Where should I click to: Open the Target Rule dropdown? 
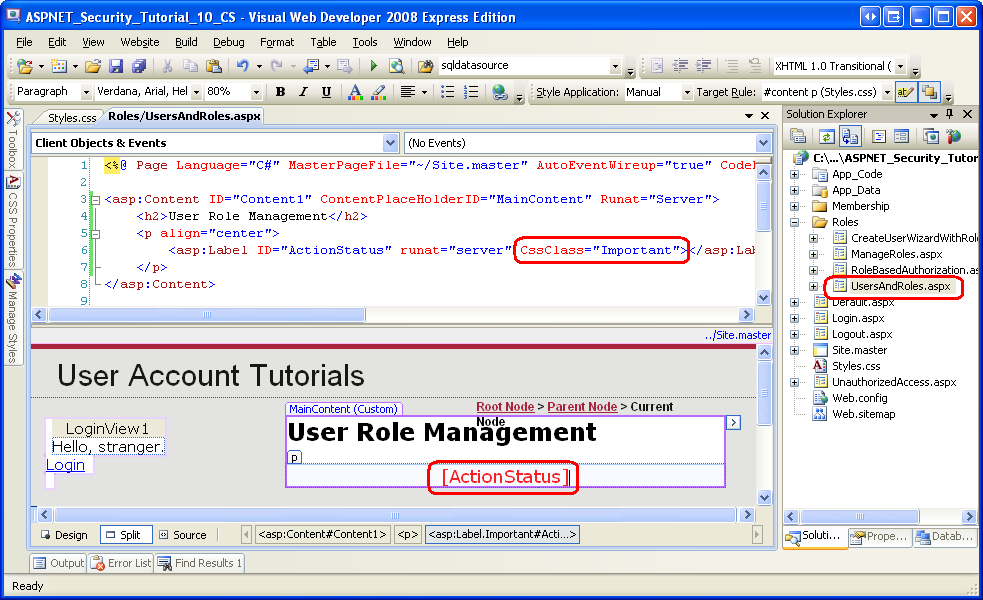887,92
